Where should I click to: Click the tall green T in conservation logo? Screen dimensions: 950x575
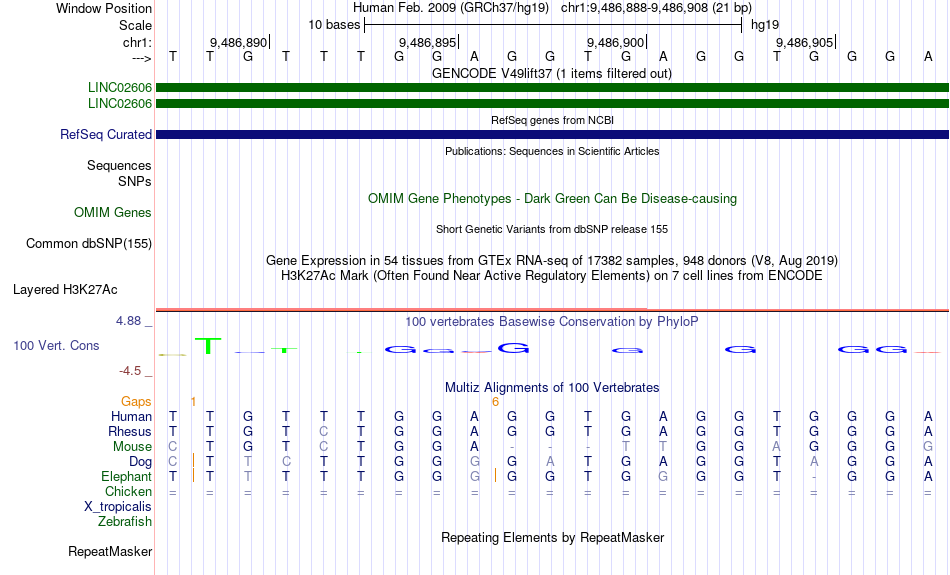point(208,346)
